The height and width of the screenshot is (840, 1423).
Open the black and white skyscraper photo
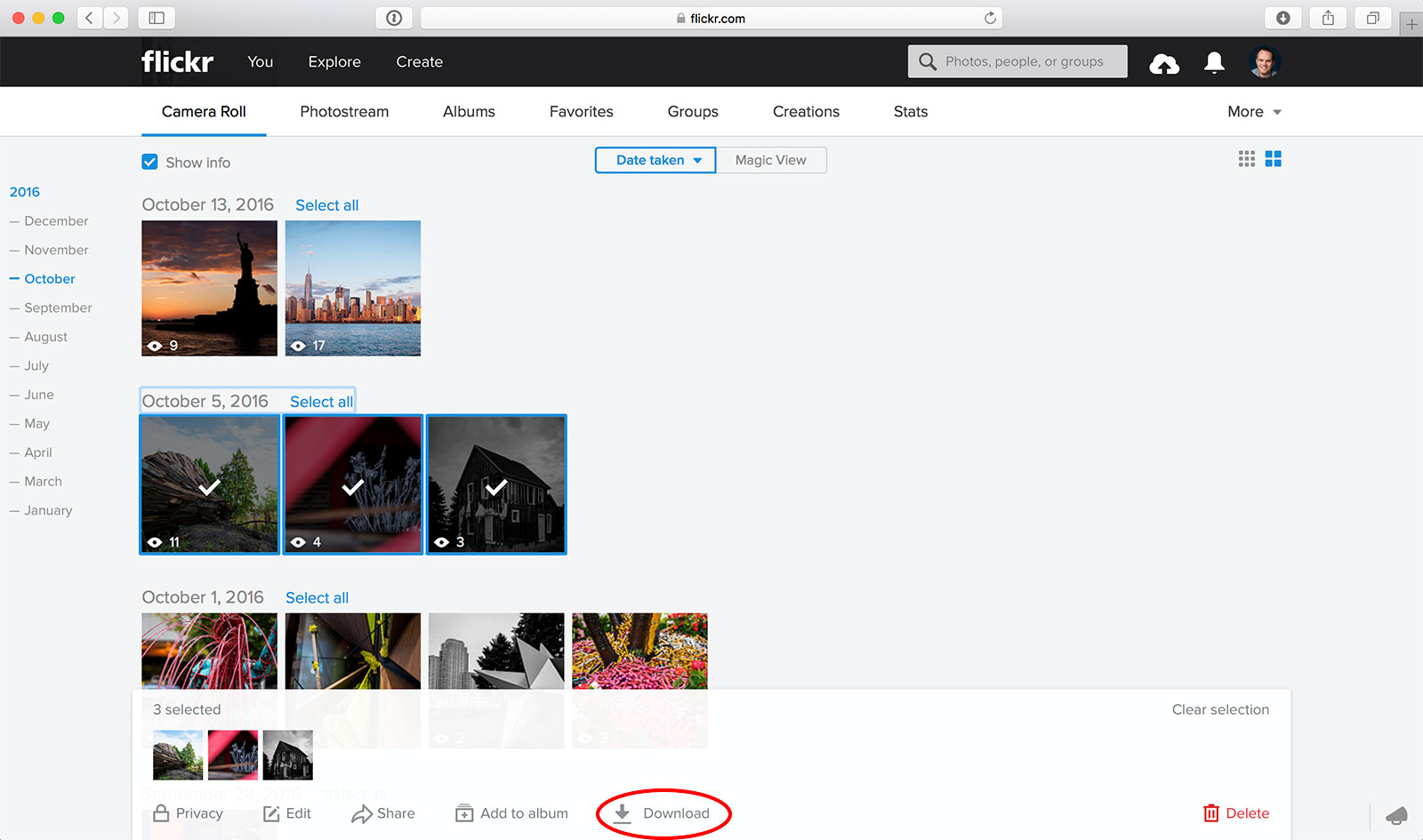[x=496, y=651]
